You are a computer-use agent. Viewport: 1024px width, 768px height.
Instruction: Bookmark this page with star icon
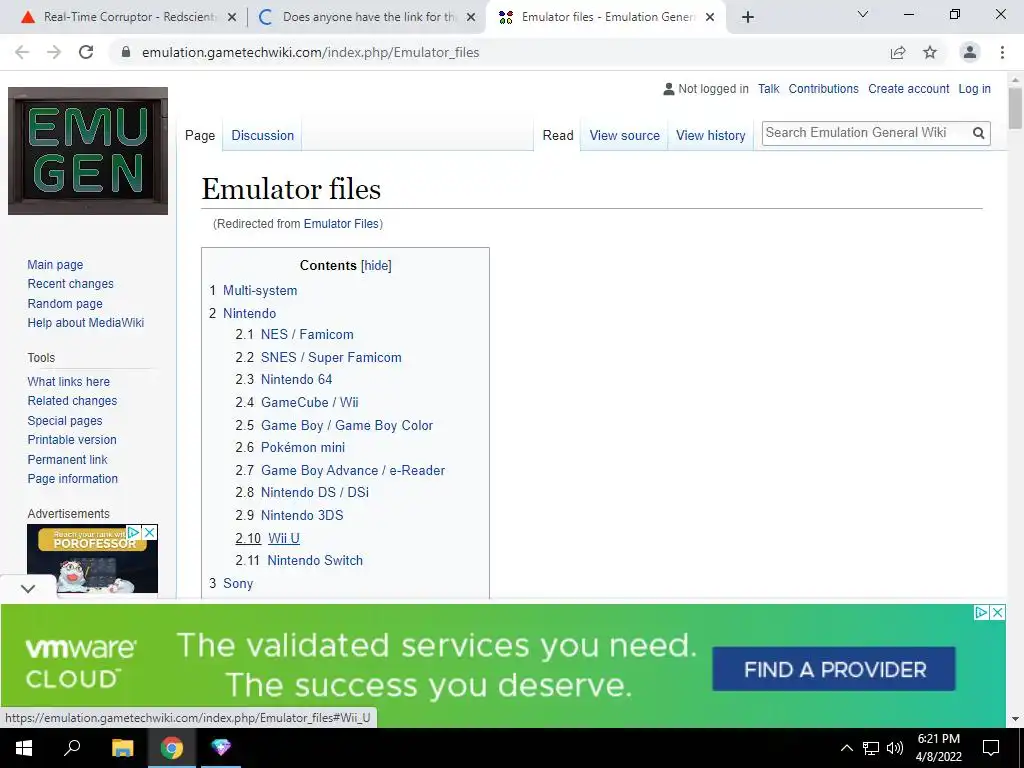[930, 52]
